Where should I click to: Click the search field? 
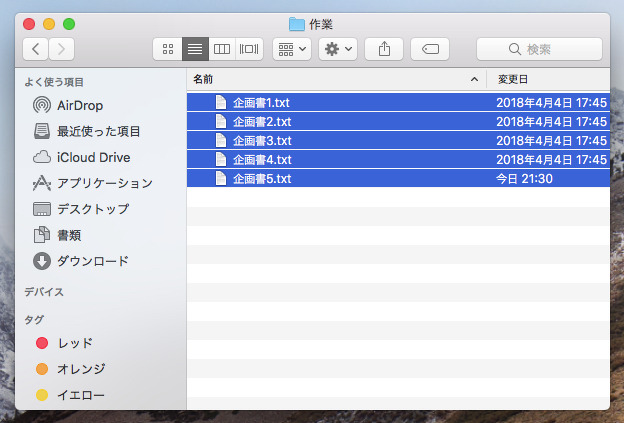click(x=539, y=48)
